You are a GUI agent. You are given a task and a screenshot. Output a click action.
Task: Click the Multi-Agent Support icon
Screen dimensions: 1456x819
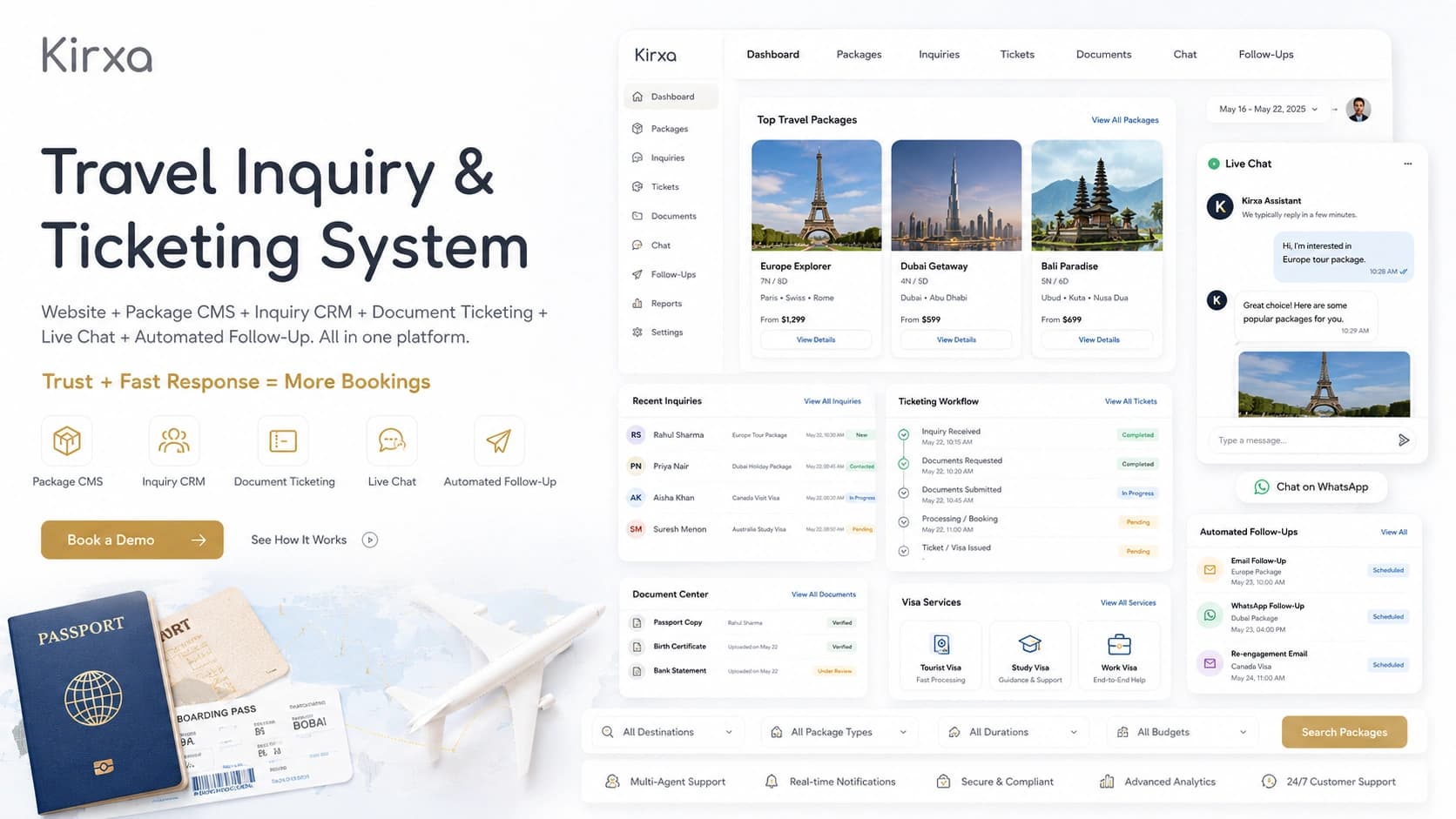(x=612, y=782)
